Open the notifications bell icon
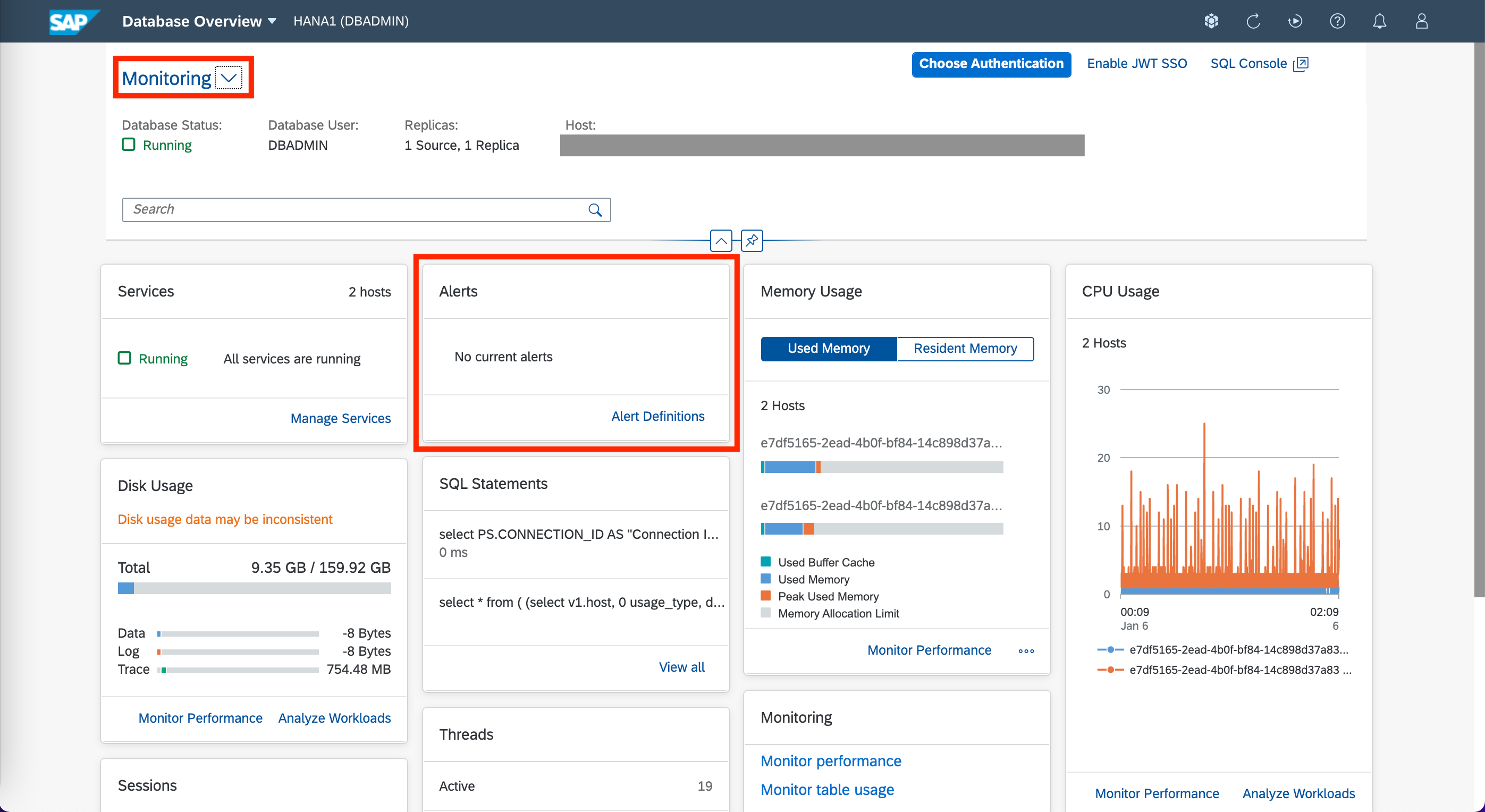This screenshot has width=1485, height=812. (1380, 21)
